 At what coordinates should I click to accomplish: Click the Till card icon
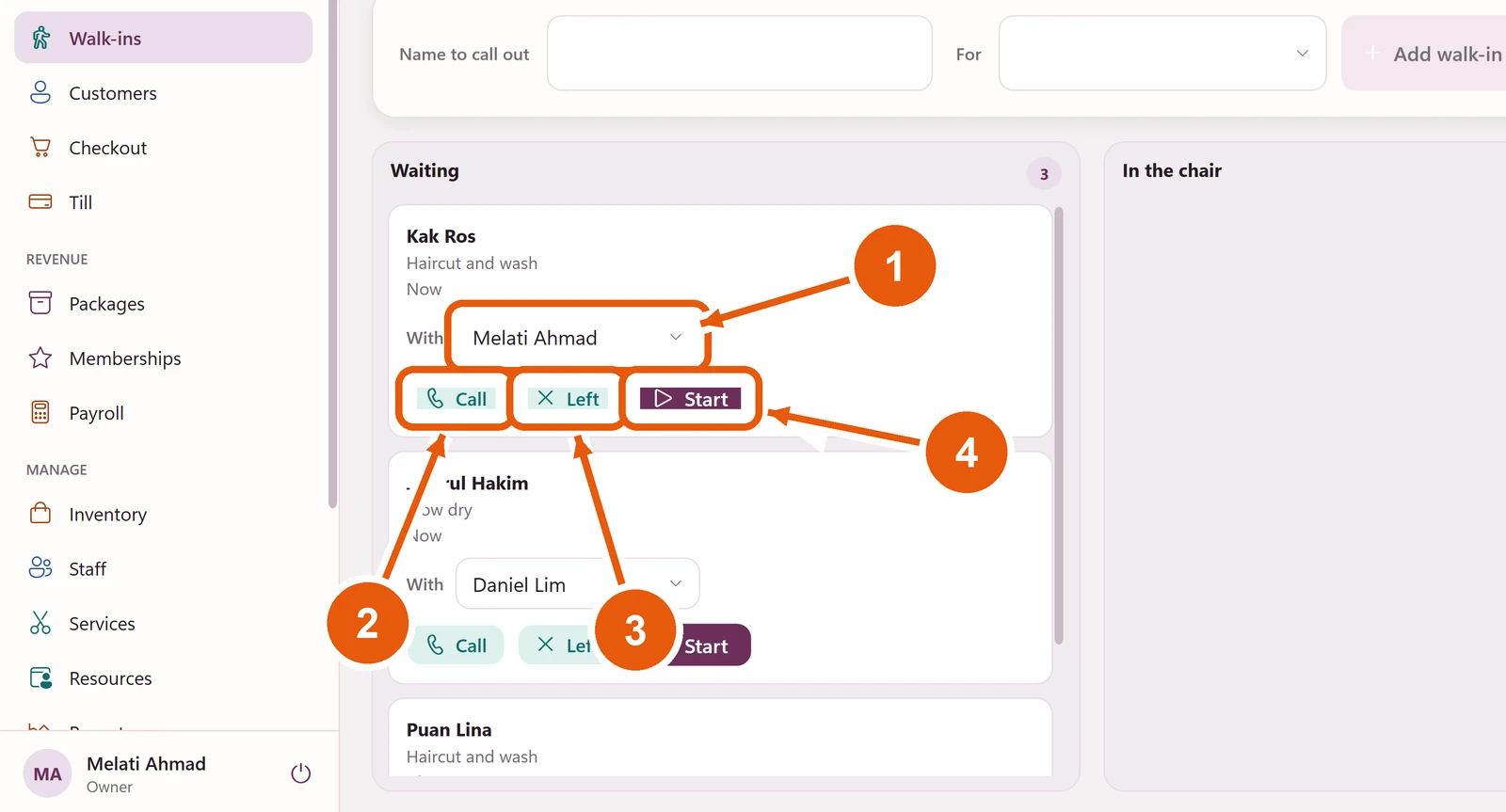[x=40, y=201]
